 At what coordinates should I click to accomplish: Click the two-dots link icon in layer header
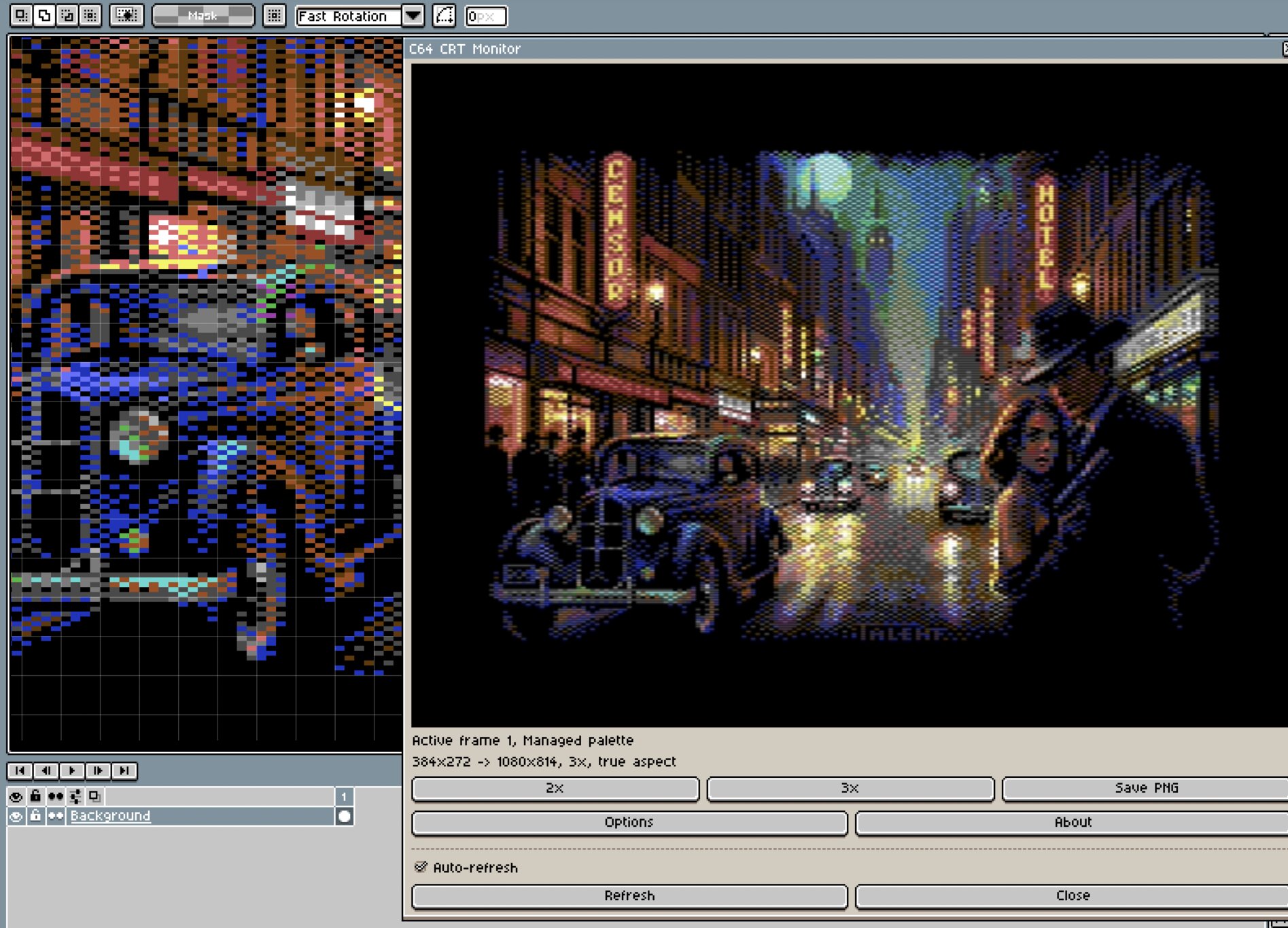click(x=56, y=796)
